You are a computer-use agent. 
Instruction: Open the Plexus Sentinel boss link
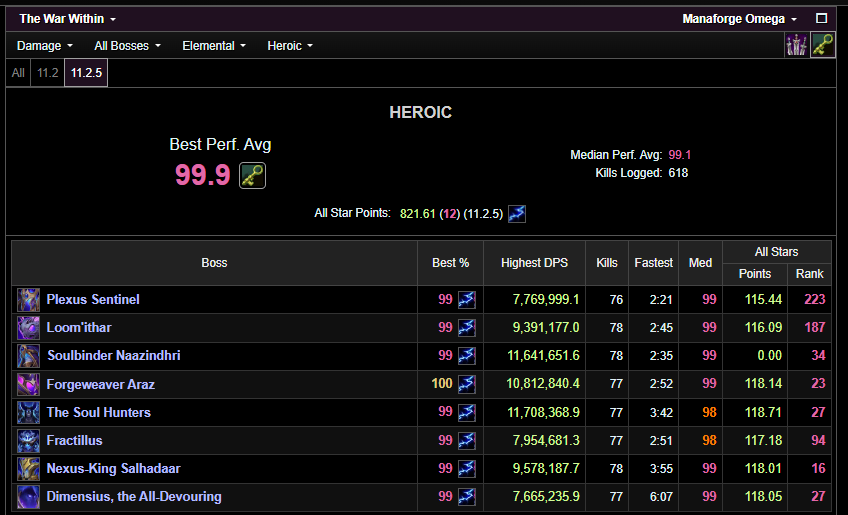pos(93,300)
